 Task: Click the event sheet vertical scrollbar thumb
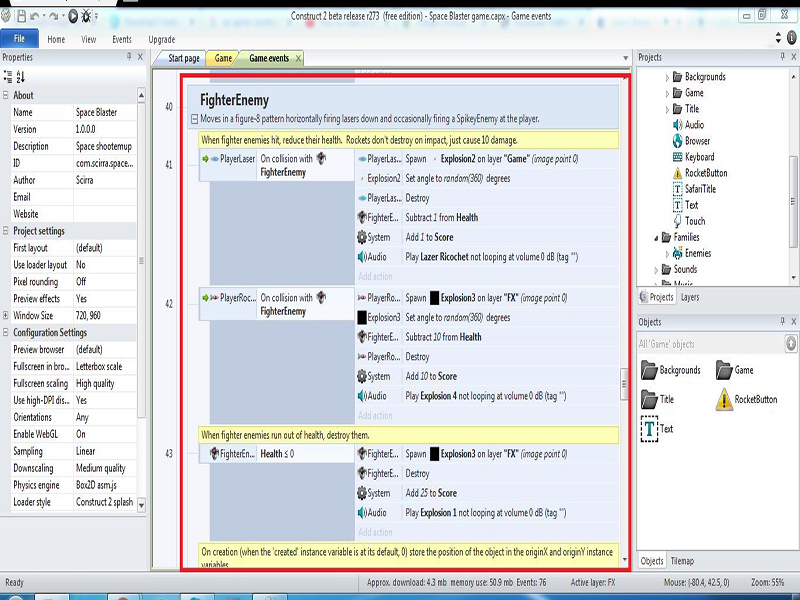pos(624,384)
